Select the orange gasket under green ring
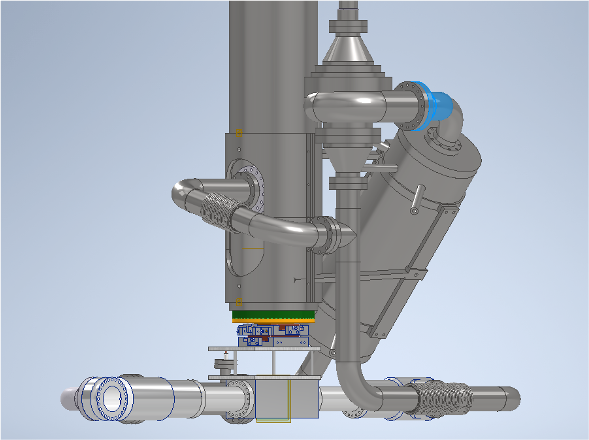Viewport: 589px width, 440px height. [x=274, y=321]
